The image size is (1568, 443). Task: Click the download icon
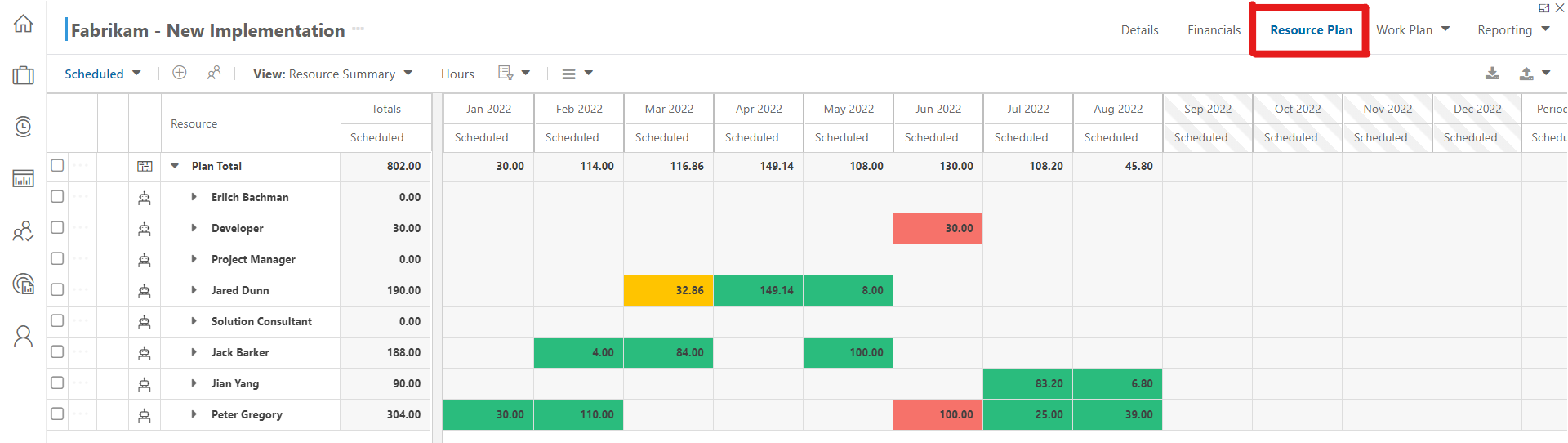tap(1492, 73)
